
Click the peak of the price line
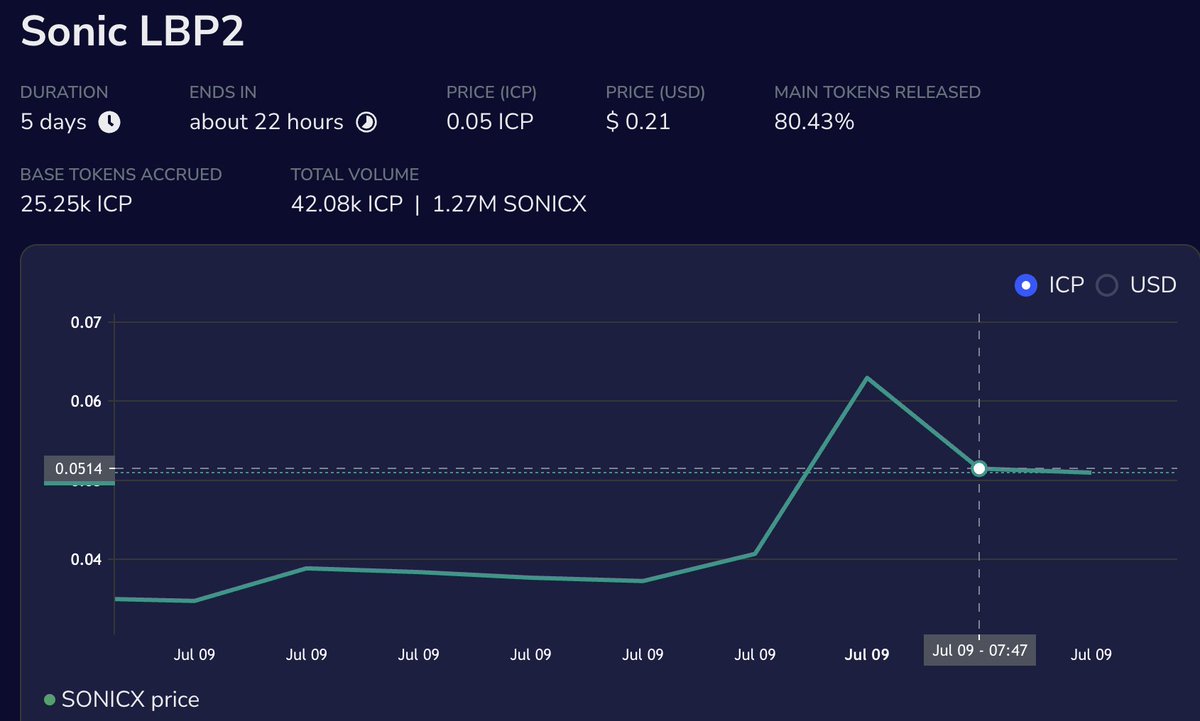point(867,377)
